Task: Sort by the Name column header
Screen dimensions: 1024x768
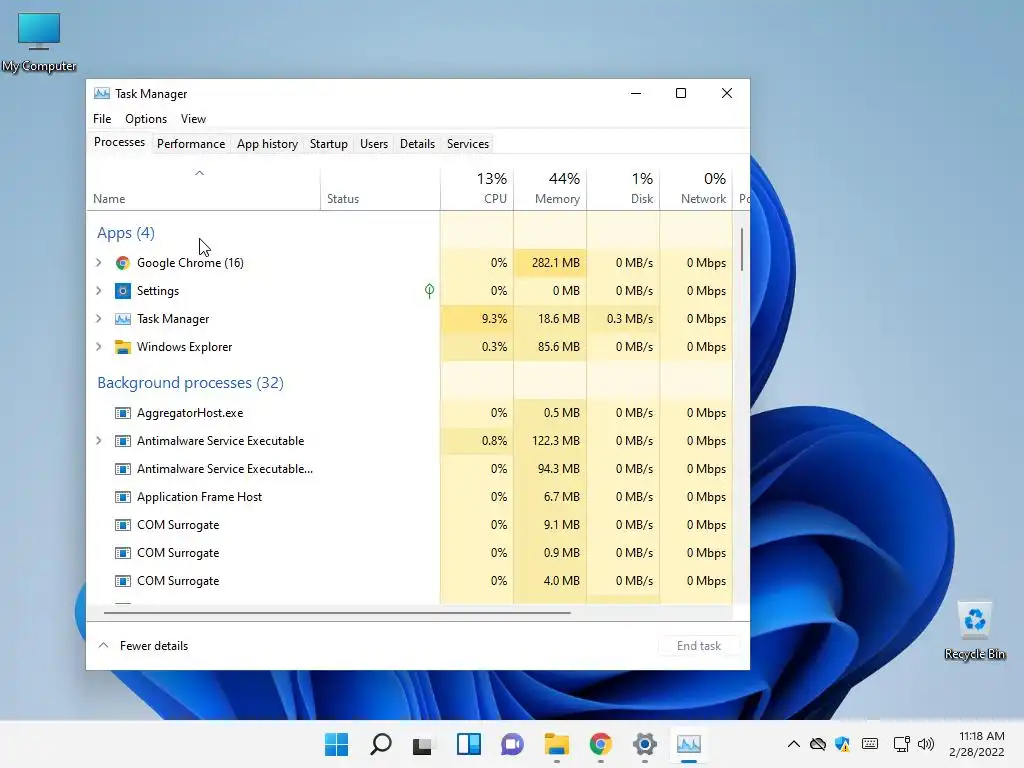Action: [203, 188]
